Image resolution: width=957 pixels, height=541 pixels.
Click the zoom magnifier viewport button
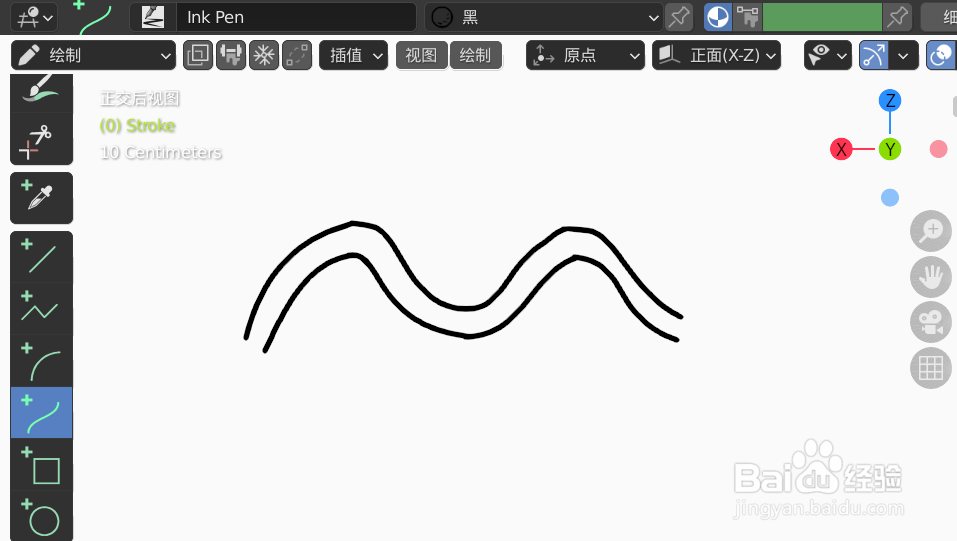(931, 231)
